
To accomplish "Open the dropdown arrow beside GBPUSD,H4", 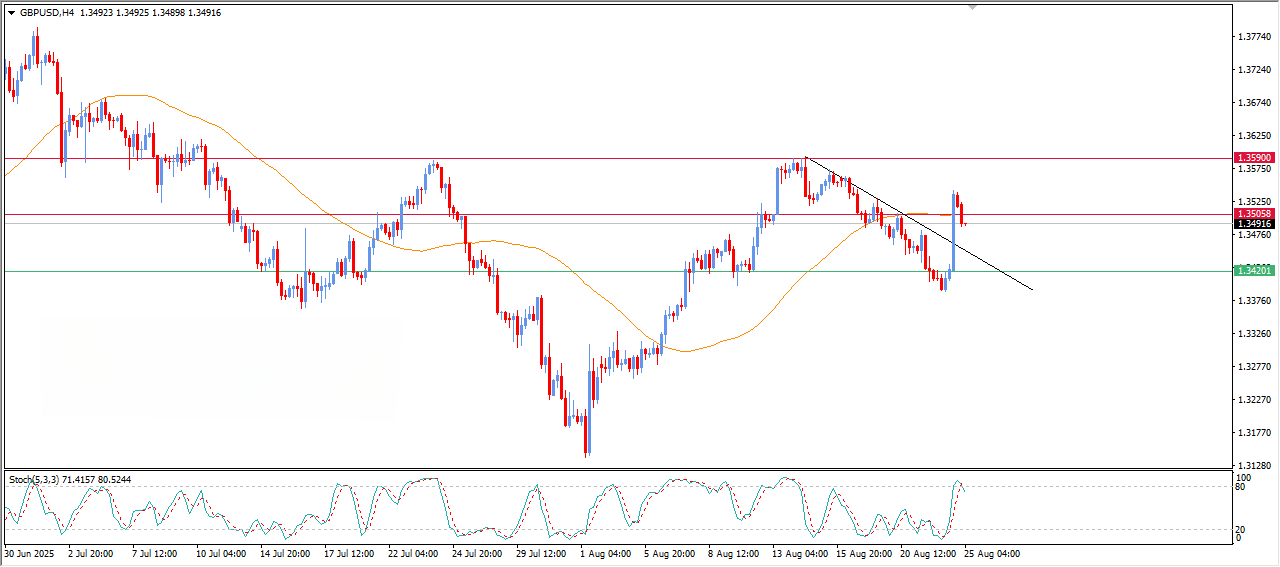I will click(11, 14).
